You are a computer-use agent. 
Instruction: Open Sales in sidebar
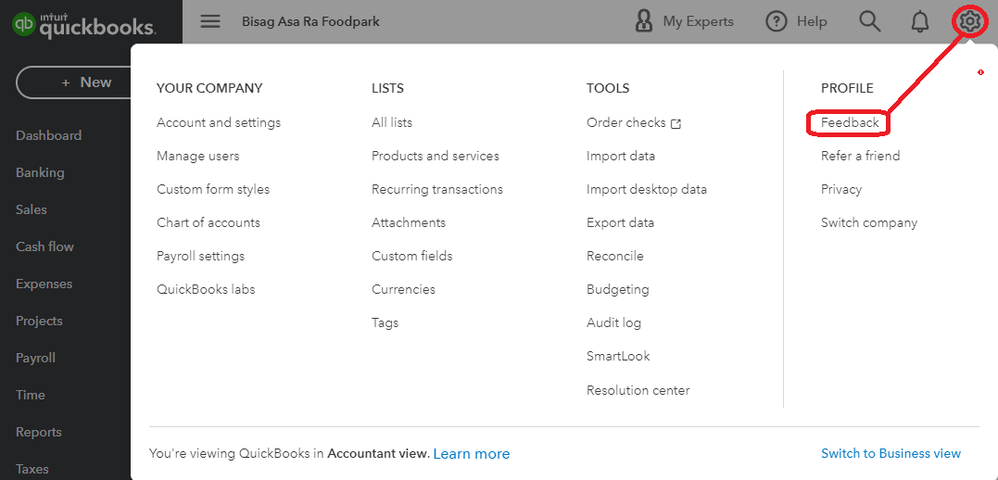click(x=31, y=209)
